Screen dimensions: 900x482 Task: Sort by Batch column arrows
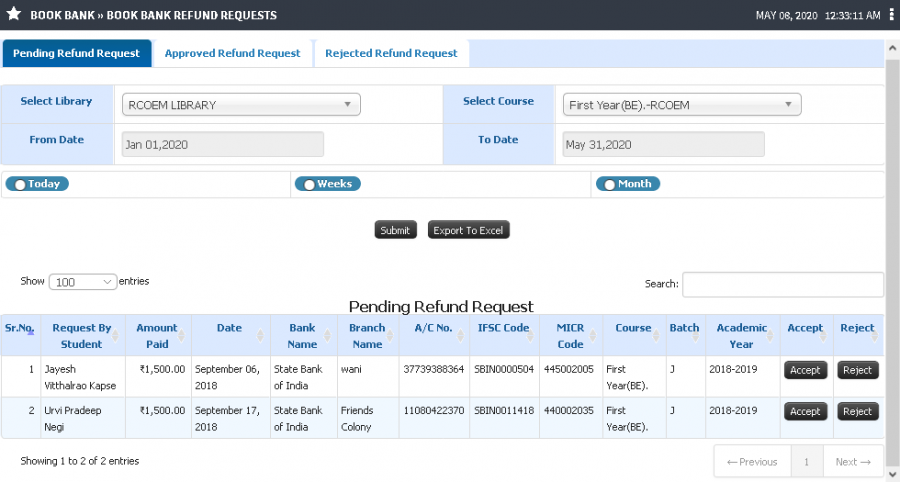pyautogui.click(x=696, y=336)
